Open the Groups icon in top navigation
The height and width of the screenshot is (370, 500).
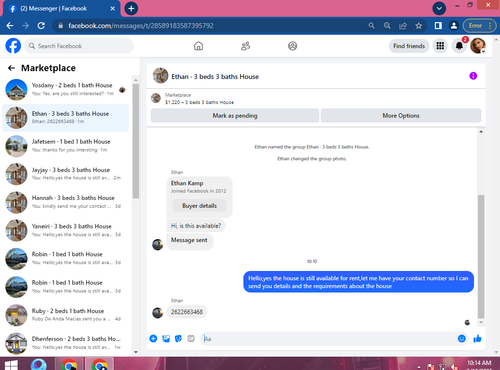[292, 46]
